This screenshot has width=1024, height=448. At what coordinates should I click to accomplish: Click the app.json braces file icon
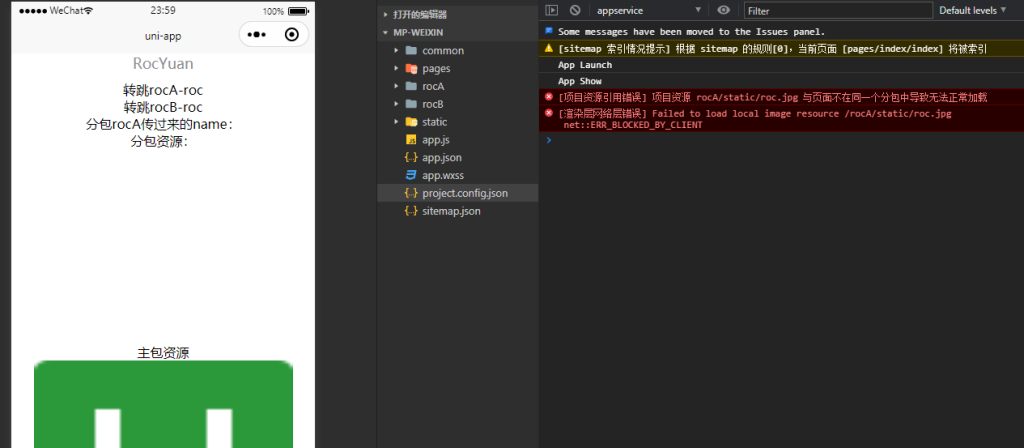pos(411,157)
